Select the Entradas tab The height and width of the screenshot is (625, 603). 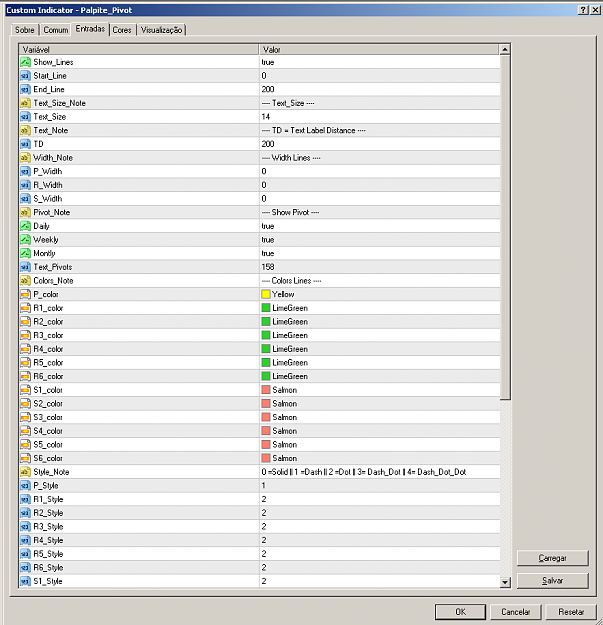coord(90,29)
